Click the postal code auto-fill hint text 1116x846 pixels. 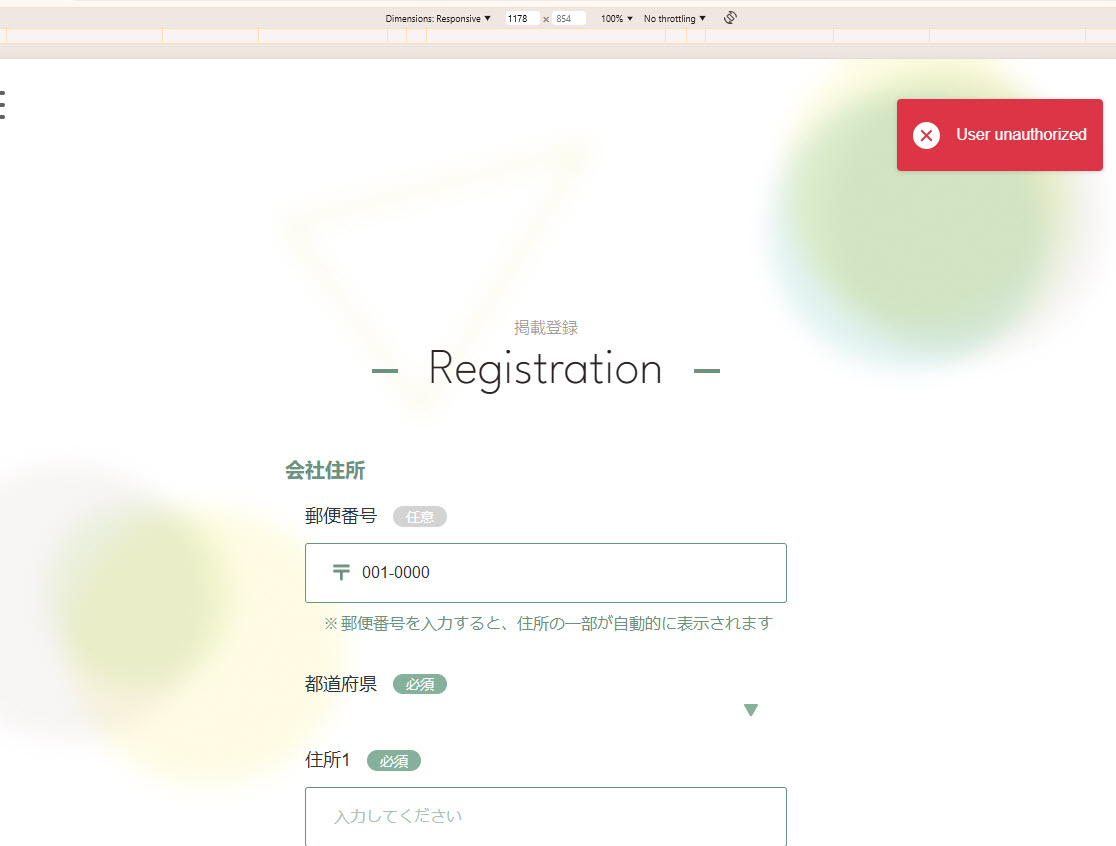pos(548,623)
